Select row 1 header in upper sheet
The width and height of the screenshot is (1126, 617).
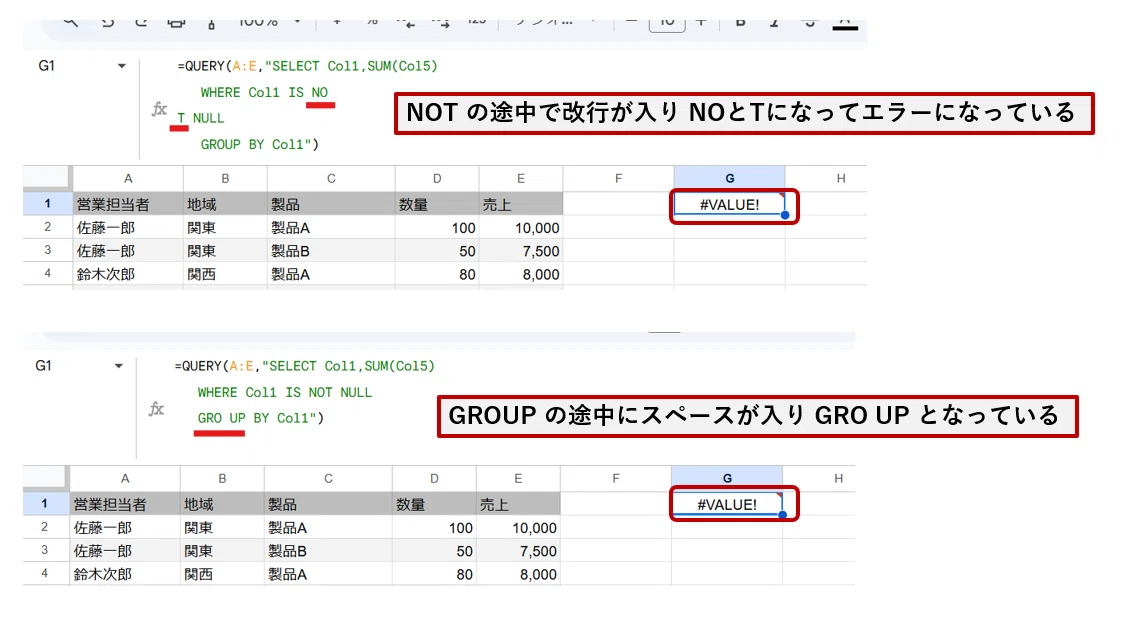[47, 204]
